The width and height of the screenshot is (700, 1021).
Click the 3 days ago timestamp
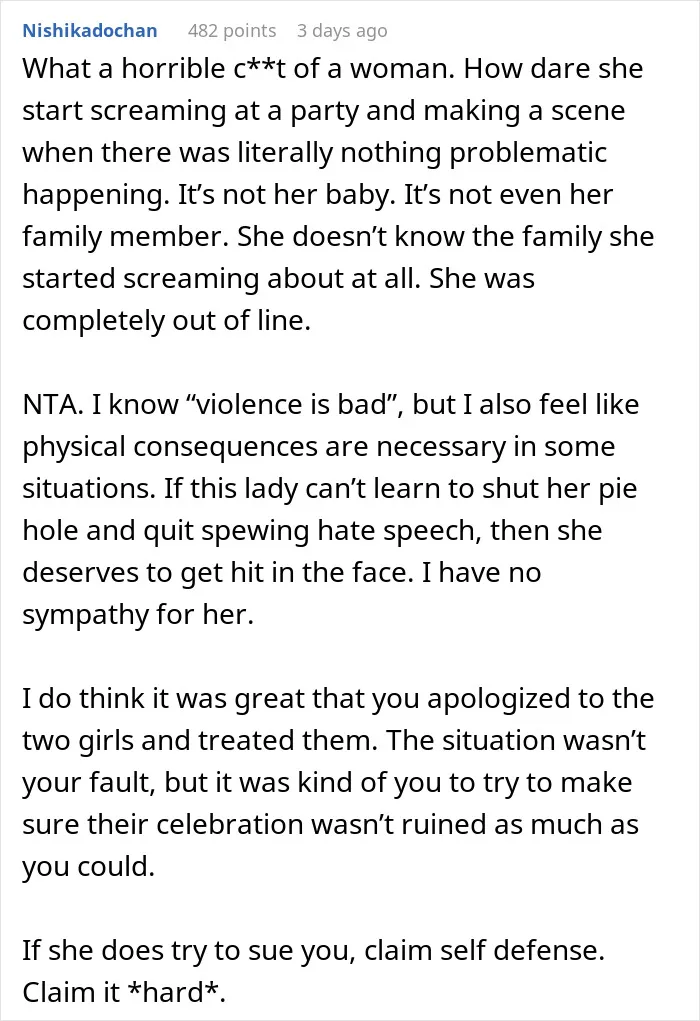(x=342, y=31)
